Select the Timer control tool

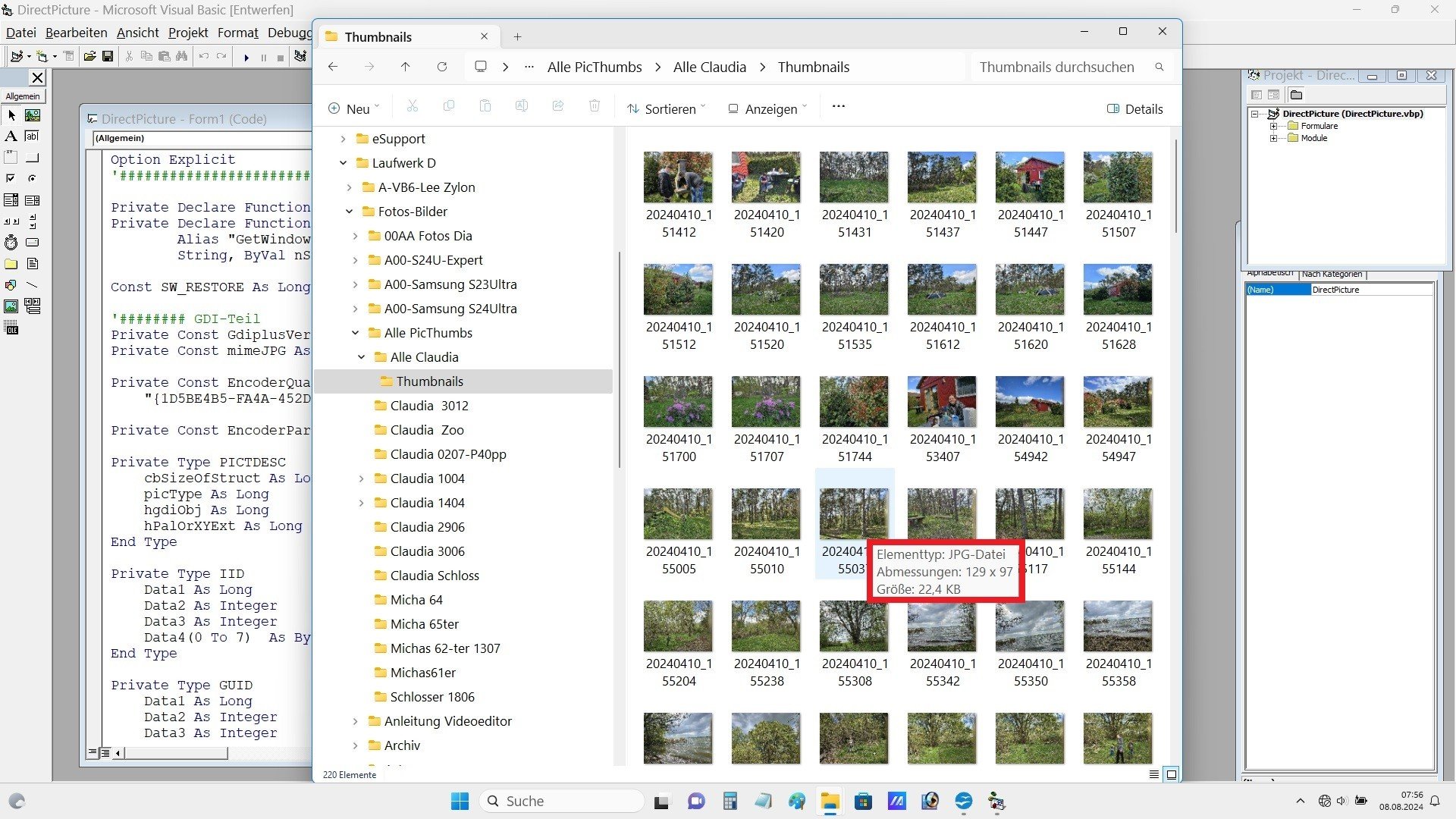tap(11, 243)
